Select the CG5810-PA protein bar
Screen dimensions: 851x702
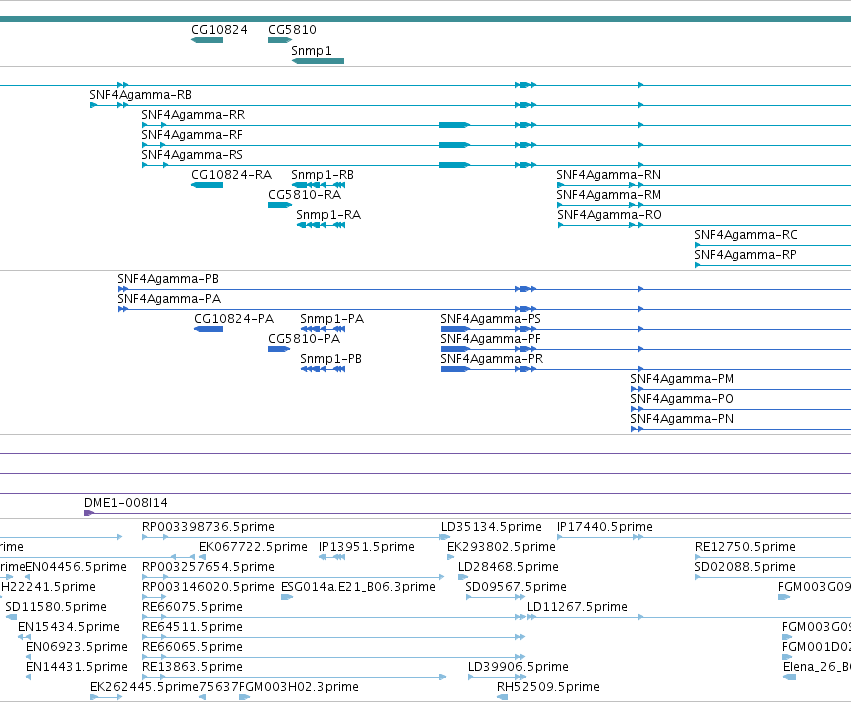[x=279, y=349]
